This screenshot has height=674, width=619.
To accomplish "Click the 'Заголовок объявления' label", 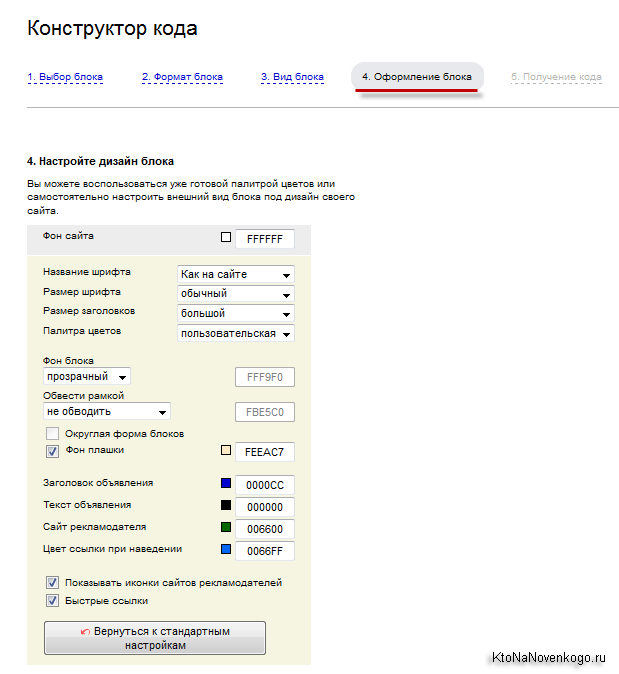I will point(98,483).
